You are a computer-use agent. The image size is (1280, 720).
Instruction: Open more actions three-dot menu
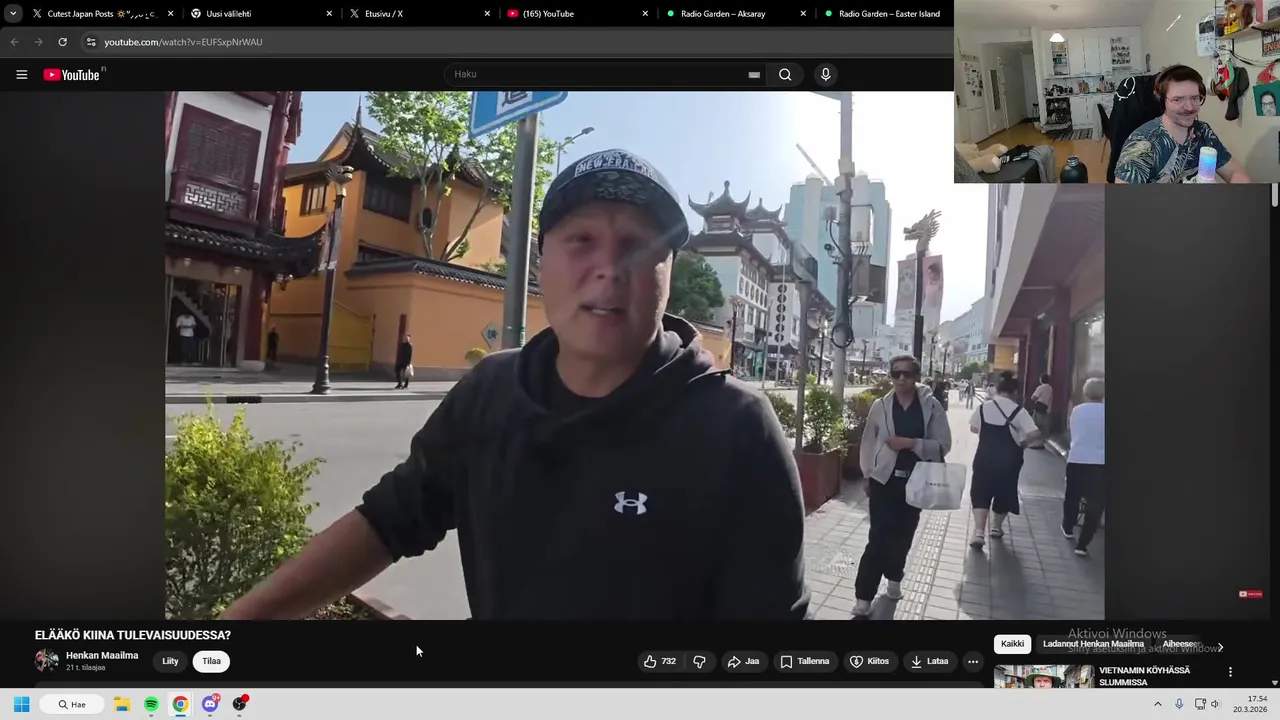[x=973, y=661]
